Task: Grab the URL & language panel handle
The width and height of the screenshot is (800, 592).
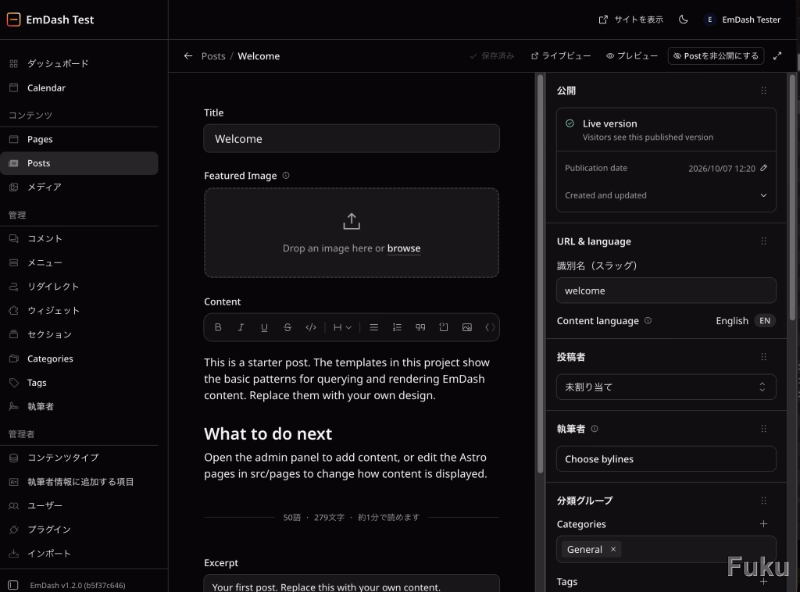Action: pos(764,241)
